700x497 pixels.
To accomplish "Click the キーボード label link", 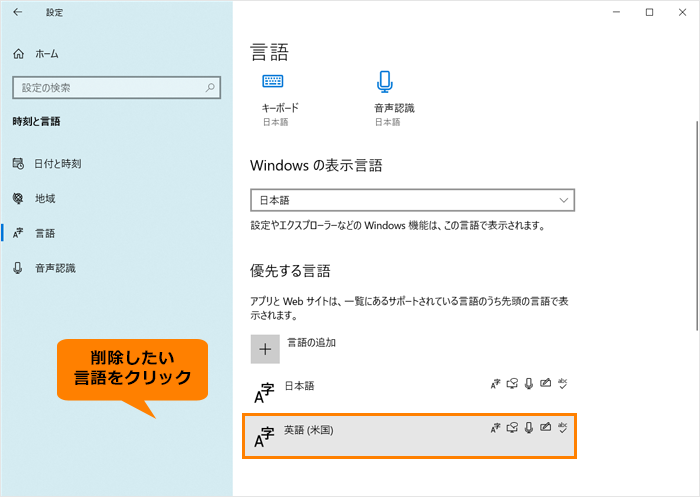I will (280, 108).
